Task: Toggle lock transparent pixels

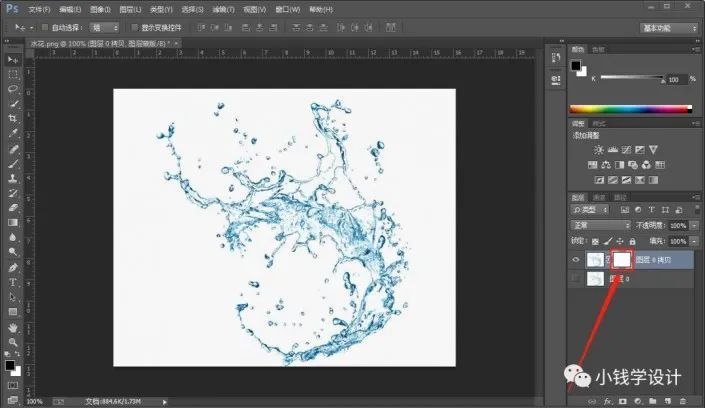Action: click(x=595, y=242)
